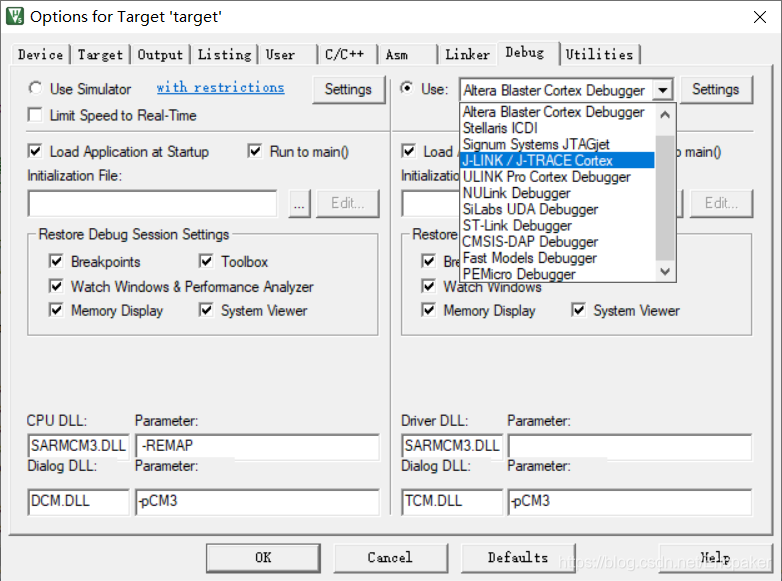
Task: Toggle Watch Windows & Performance Analyzer checkbox
Action: click(x=56, y=286)
